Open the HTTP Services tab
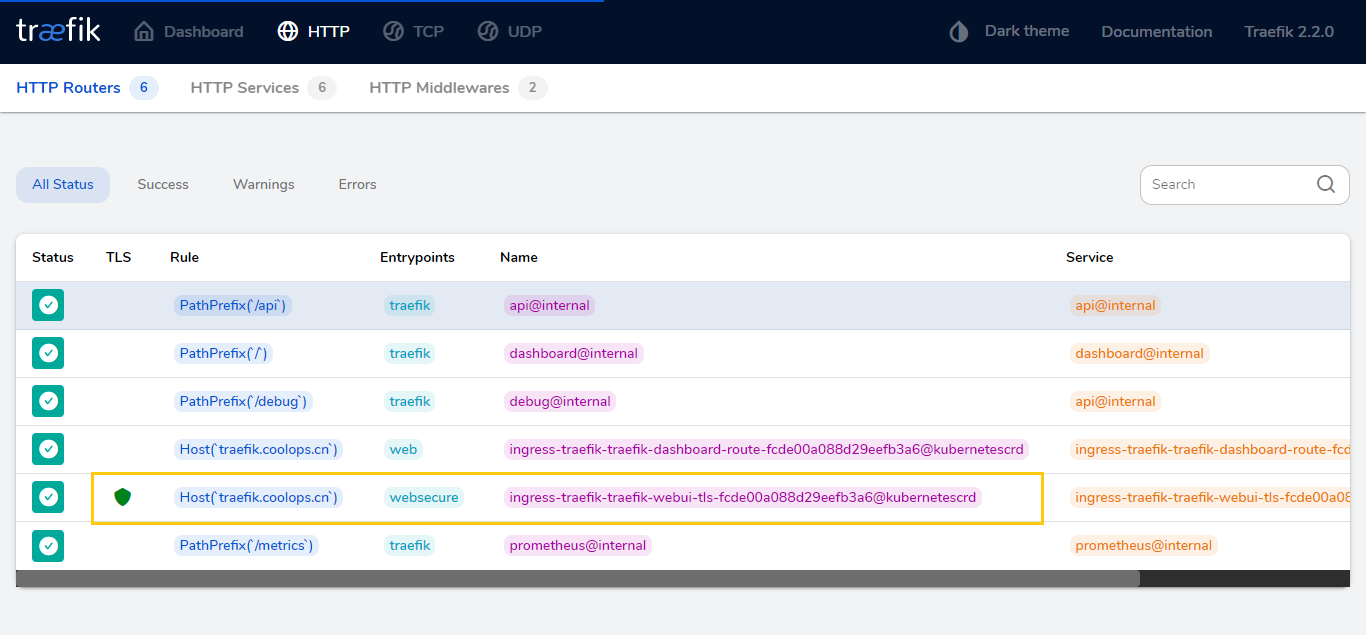Viewport: 1366px width, 635px height. [x=245, y=88]
